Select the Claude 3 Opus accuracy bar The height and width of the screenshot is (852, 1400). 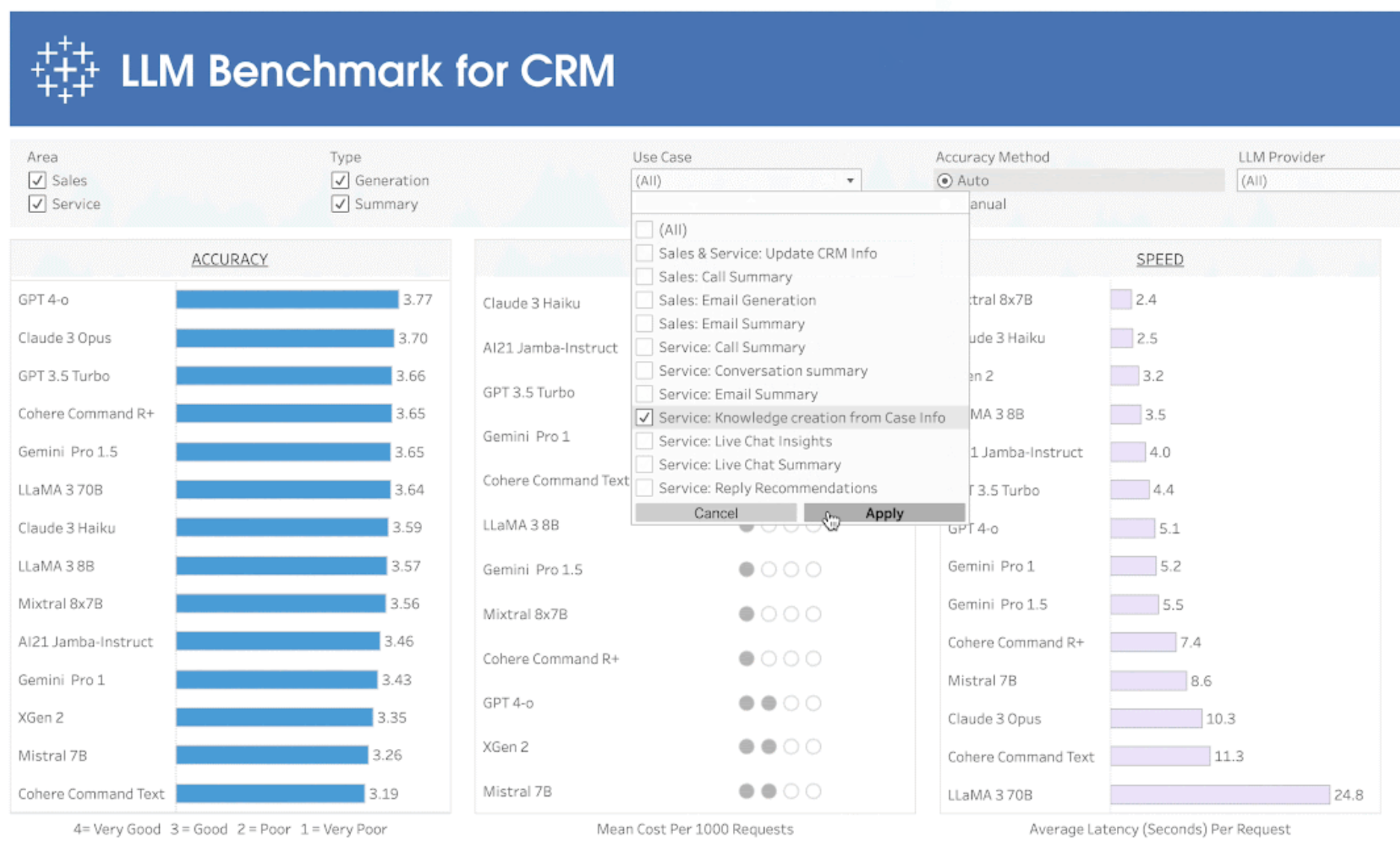pyautogui.click(x=285, y=338)
